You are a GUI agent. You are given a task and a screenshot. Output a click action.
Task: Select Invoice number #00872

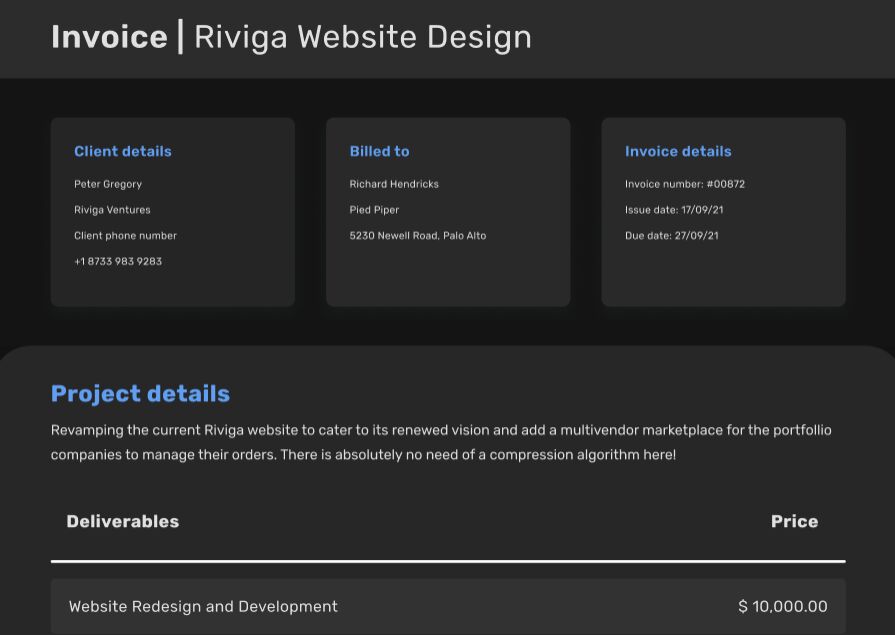pyautogui.click(x=685, y=184)
